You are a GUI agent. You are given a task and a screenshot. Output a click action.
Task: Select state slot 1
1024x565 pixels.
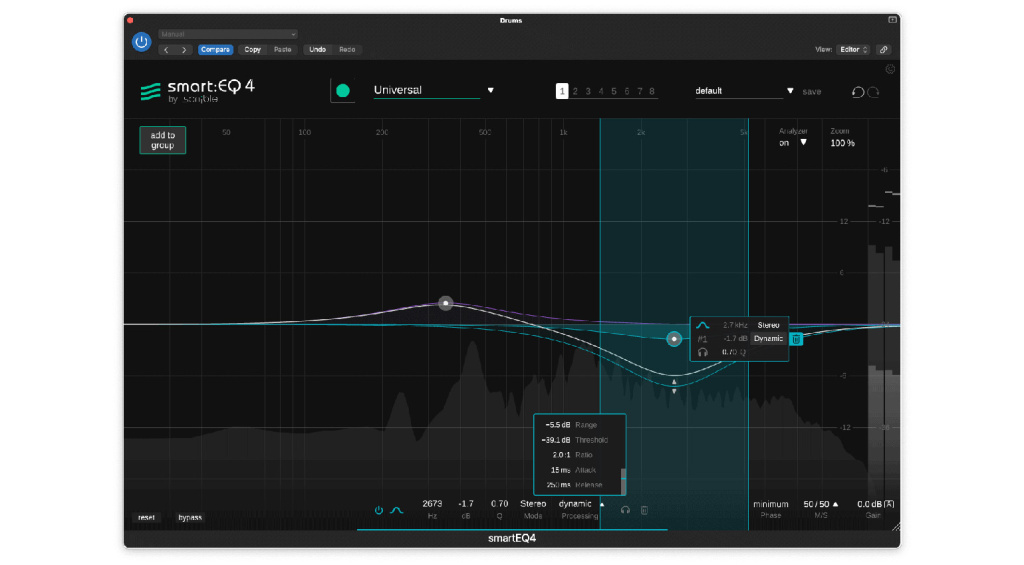(x=562, y=91)
